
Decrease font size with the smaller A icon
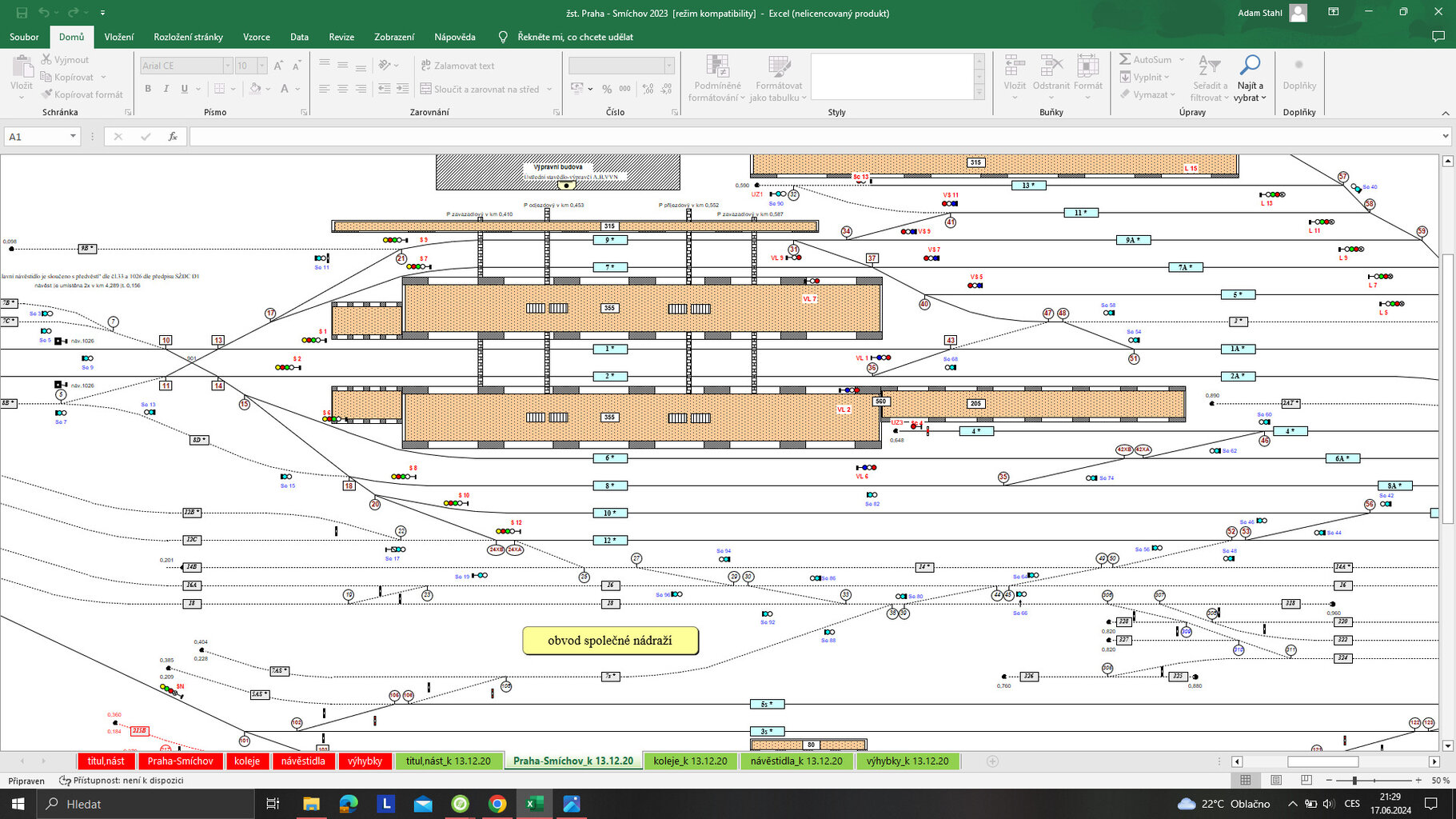point(297,66)
